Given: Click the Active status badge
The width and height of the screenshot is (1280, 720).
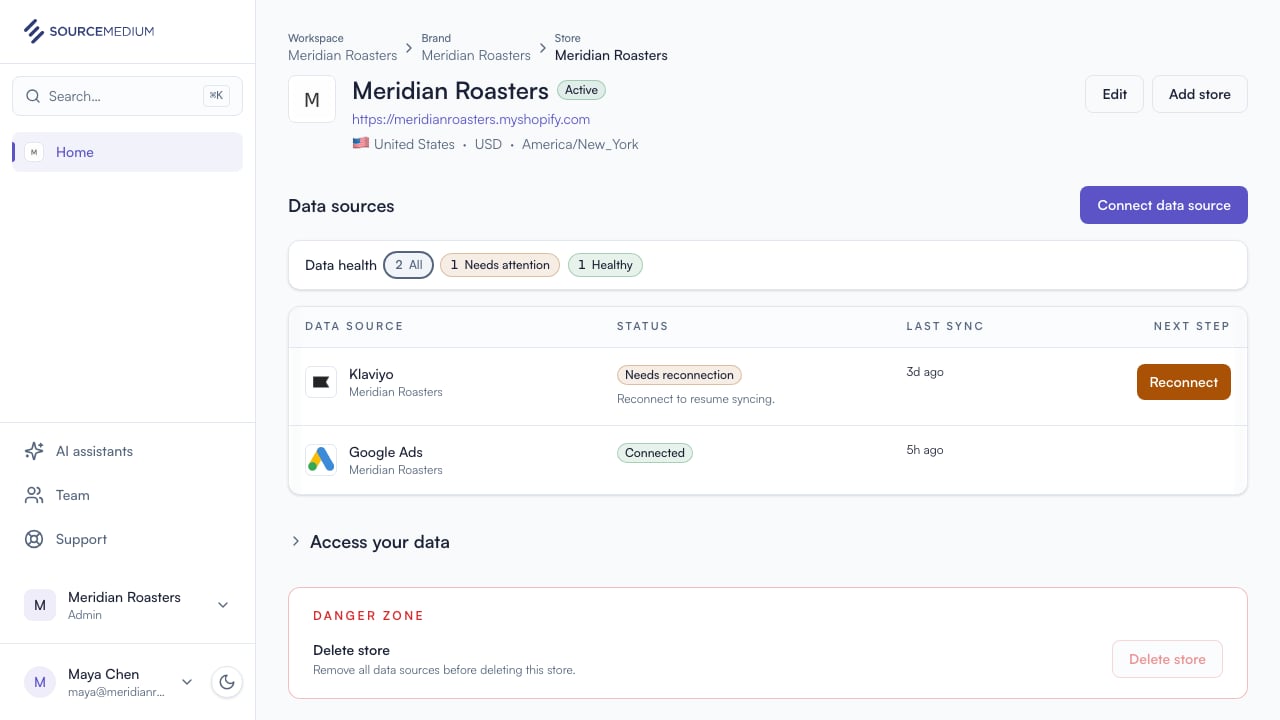Looking at the screenshot, I should point(581,90).
